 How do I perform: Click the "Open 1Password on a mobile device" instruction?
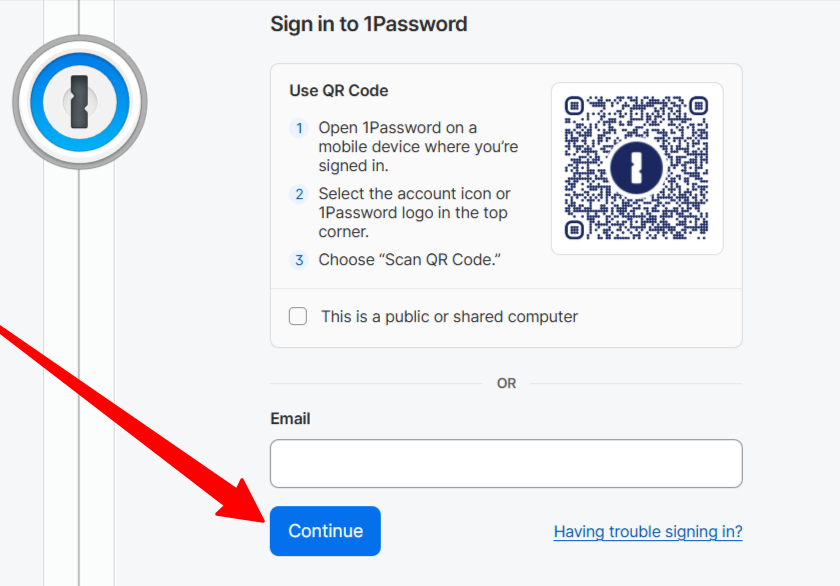click(418, 147)
